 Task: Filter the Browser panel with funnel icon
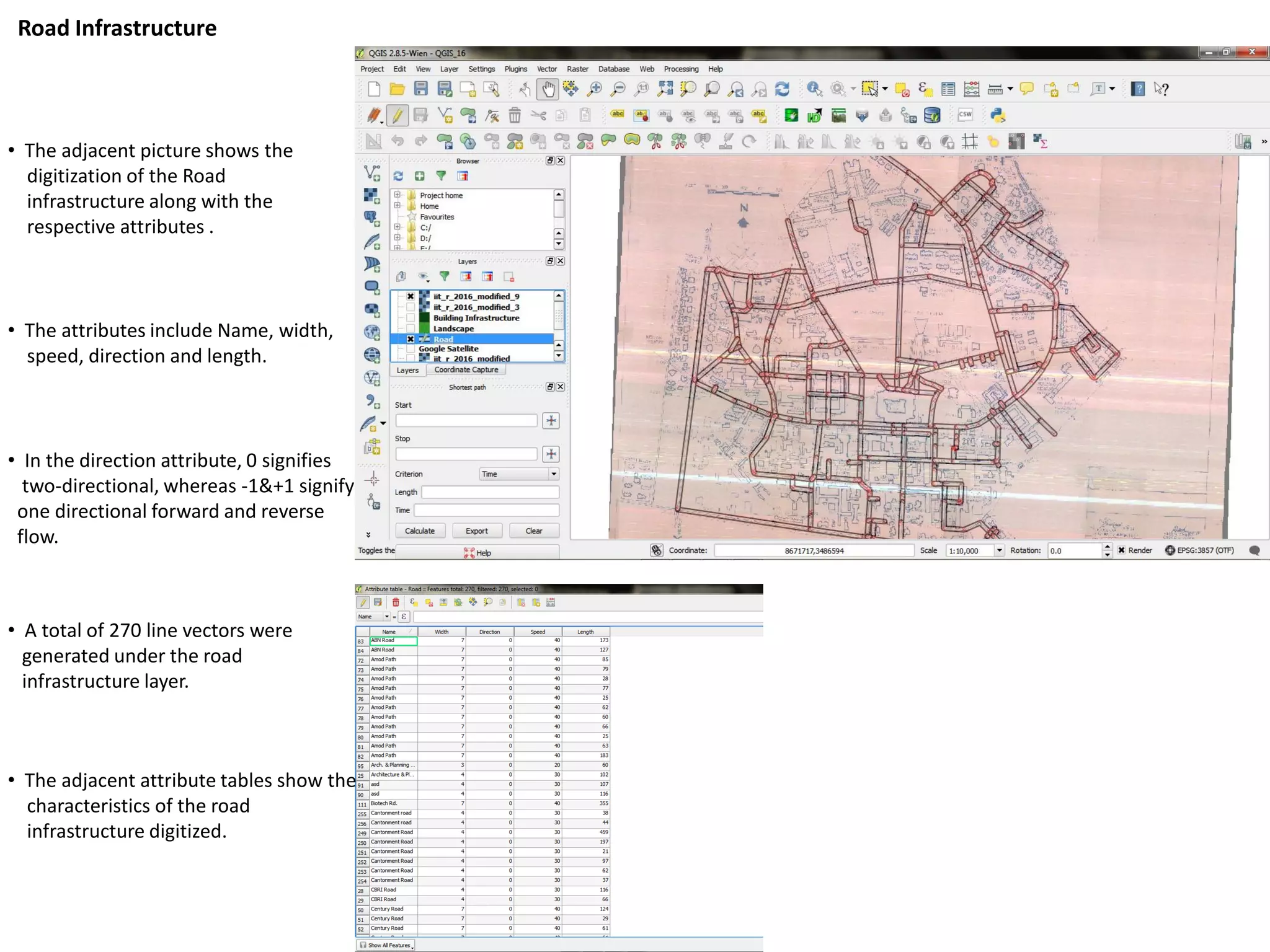[x=441, y=177]
